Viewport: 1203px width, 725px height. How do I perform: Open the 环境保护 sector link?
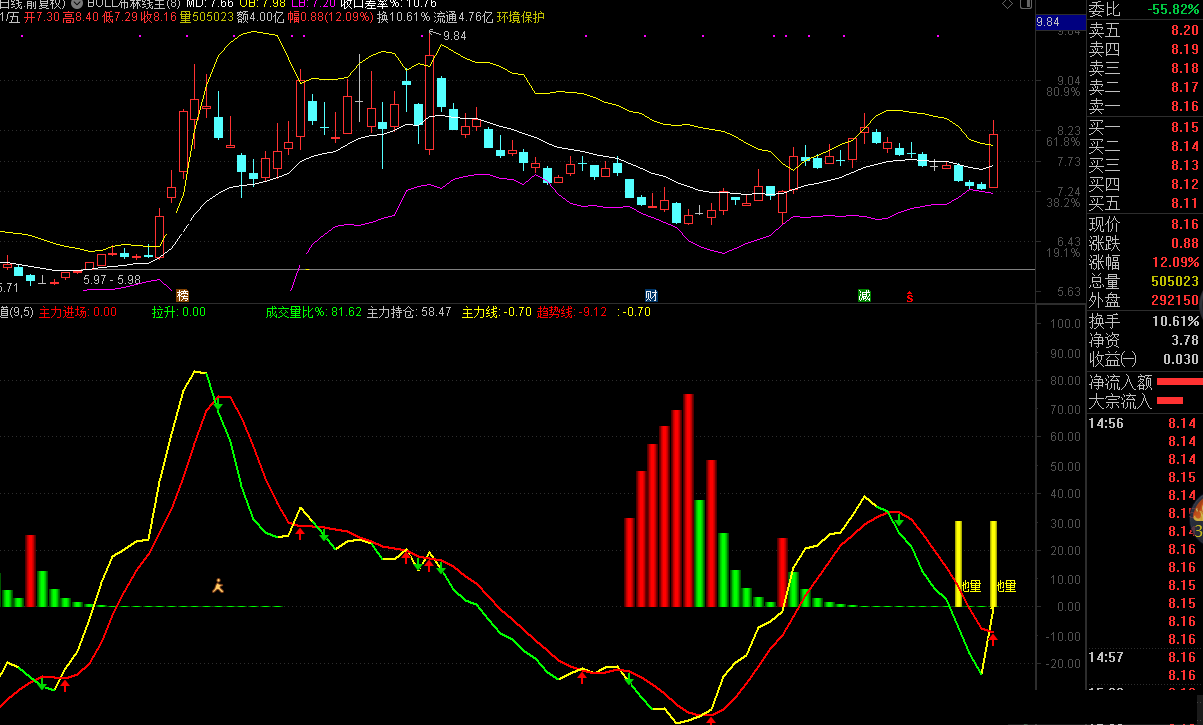click(521, 17)
